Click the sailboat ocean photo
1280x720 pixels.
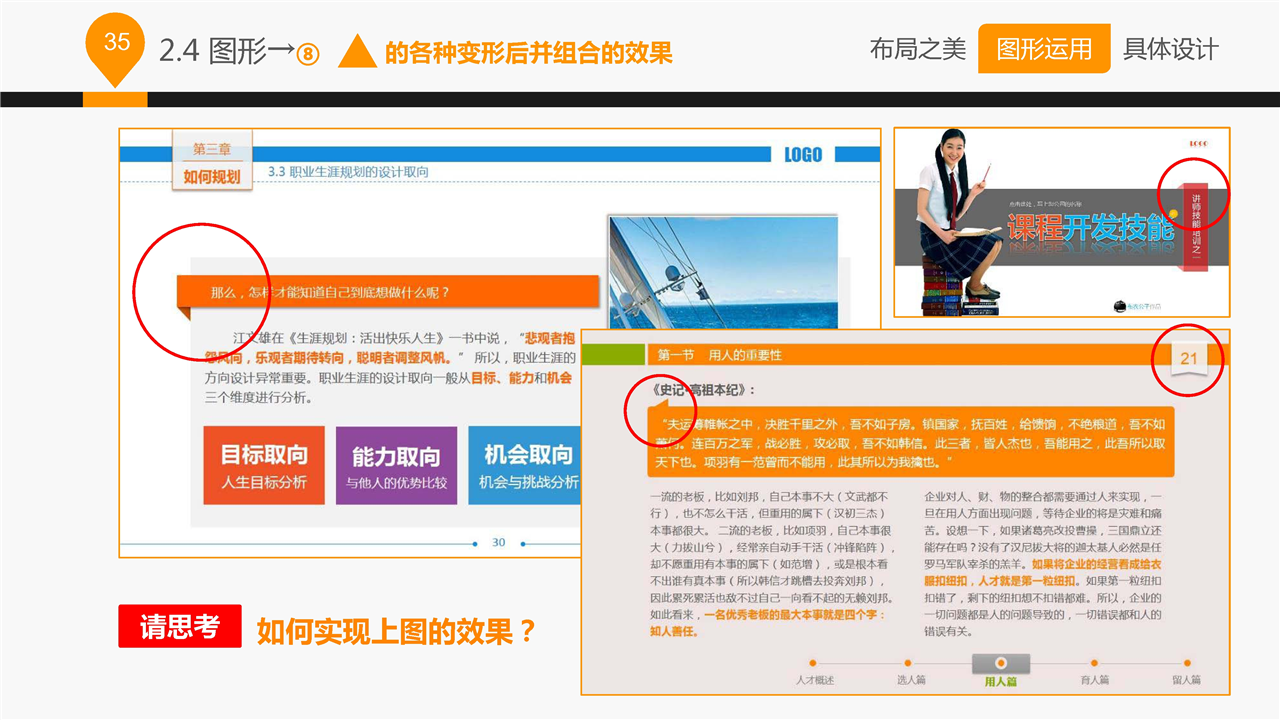pos(723,270)
